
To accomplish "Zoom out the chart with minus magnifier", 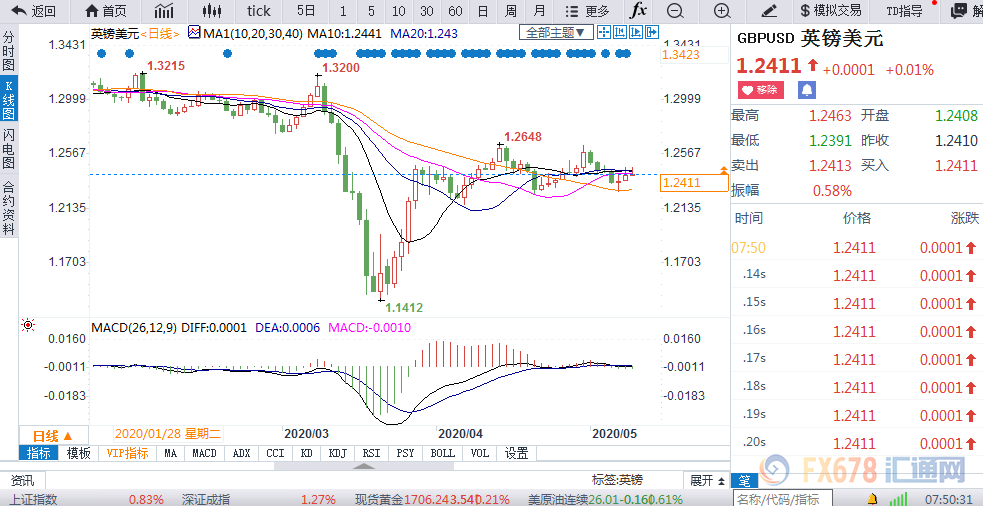I will [x=675, y=11].
